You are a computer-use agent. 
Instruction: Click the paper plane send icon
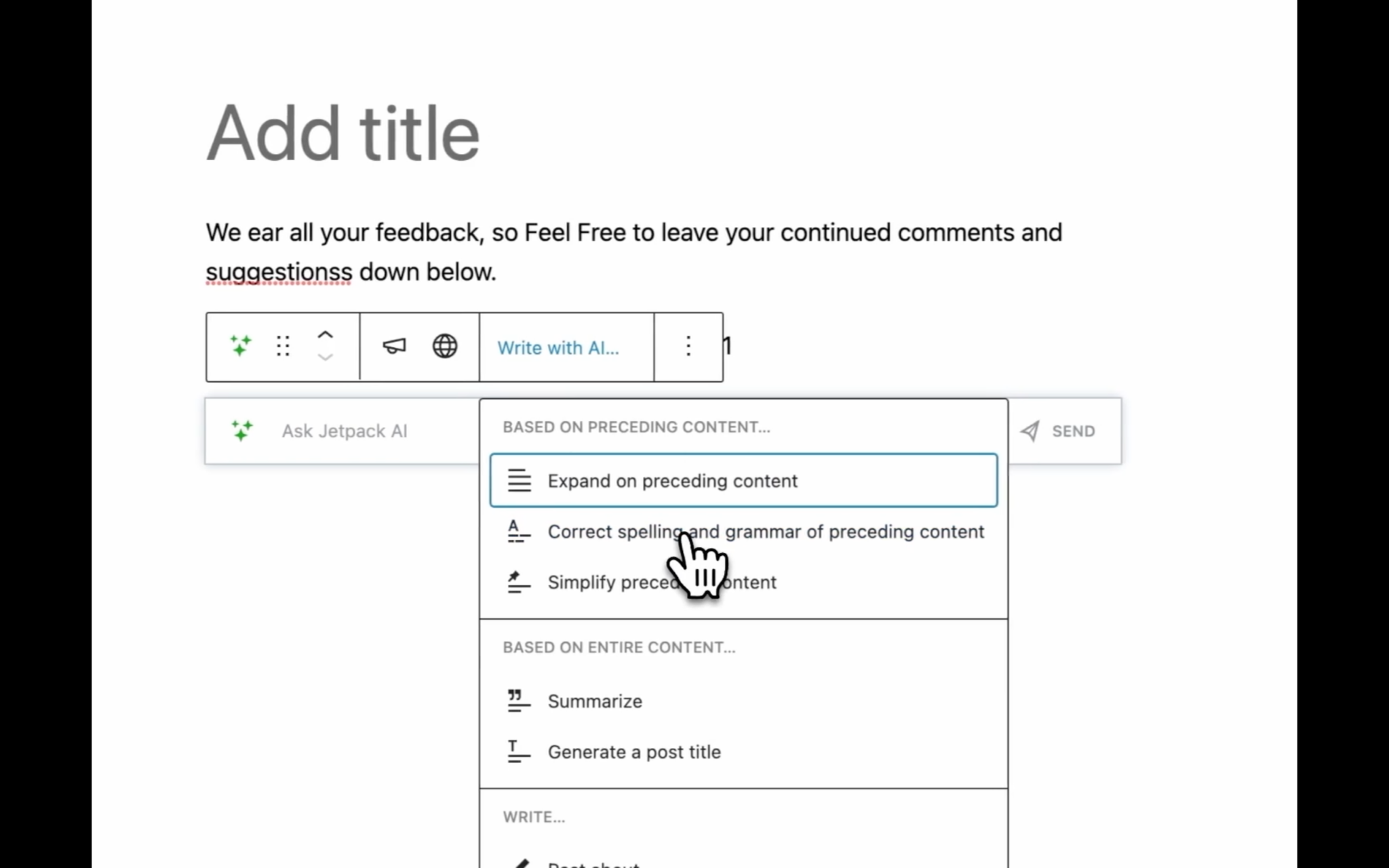[1030, 431]
